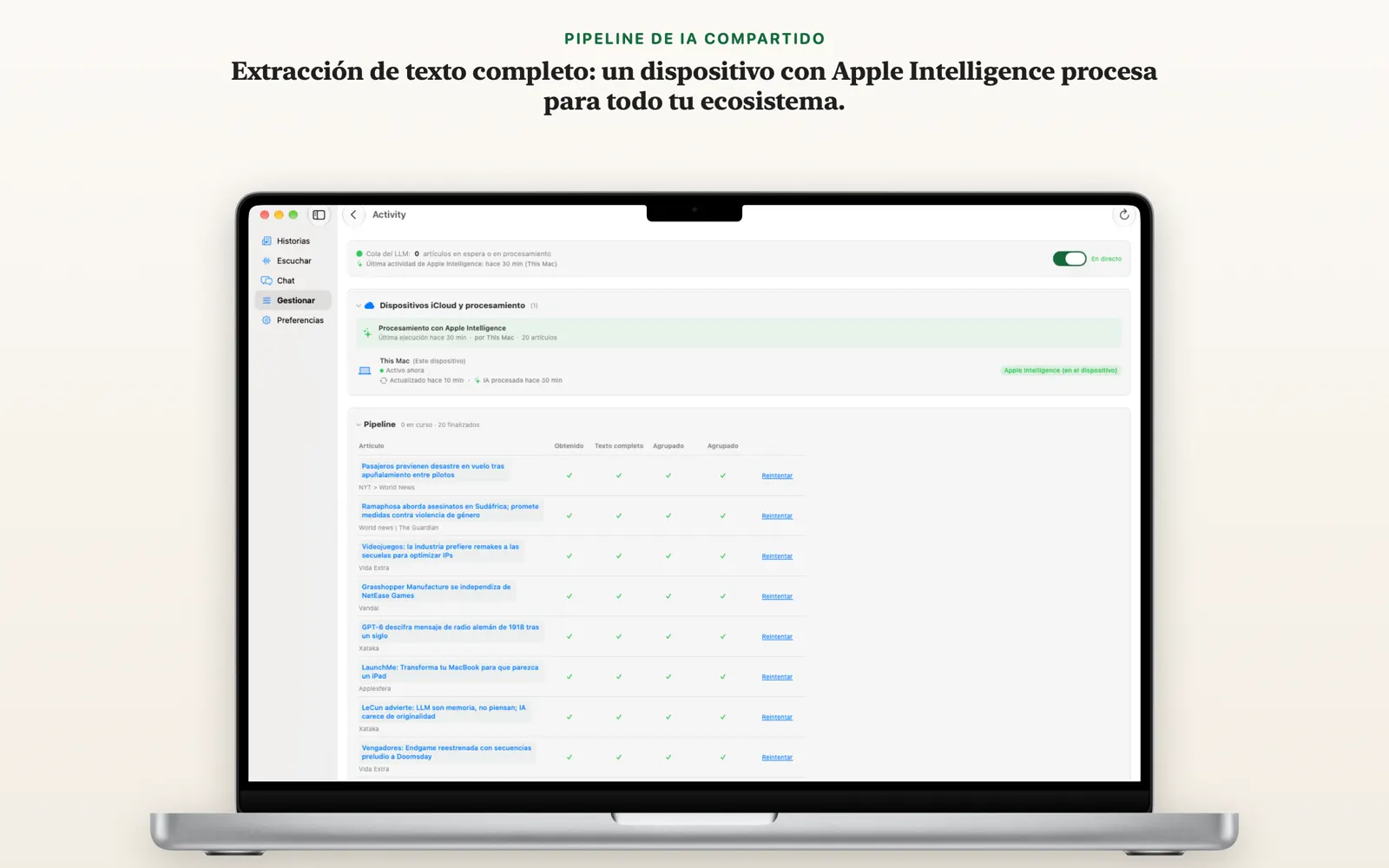The height and width of the screenshot is (868, 1389).
Task: Click the Apple Intelligence sparkle icon
Action: click(367, 332)
